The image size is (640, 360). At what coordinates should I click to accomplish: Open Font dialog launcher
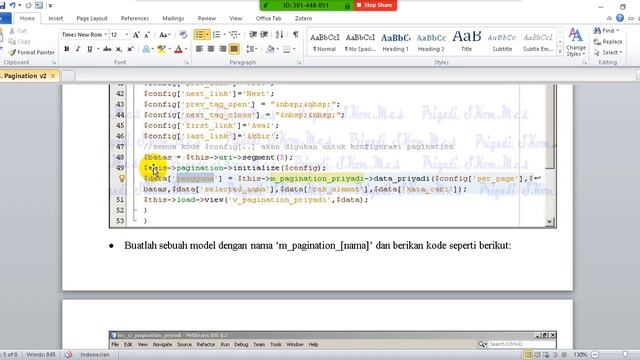pos(187,62)
